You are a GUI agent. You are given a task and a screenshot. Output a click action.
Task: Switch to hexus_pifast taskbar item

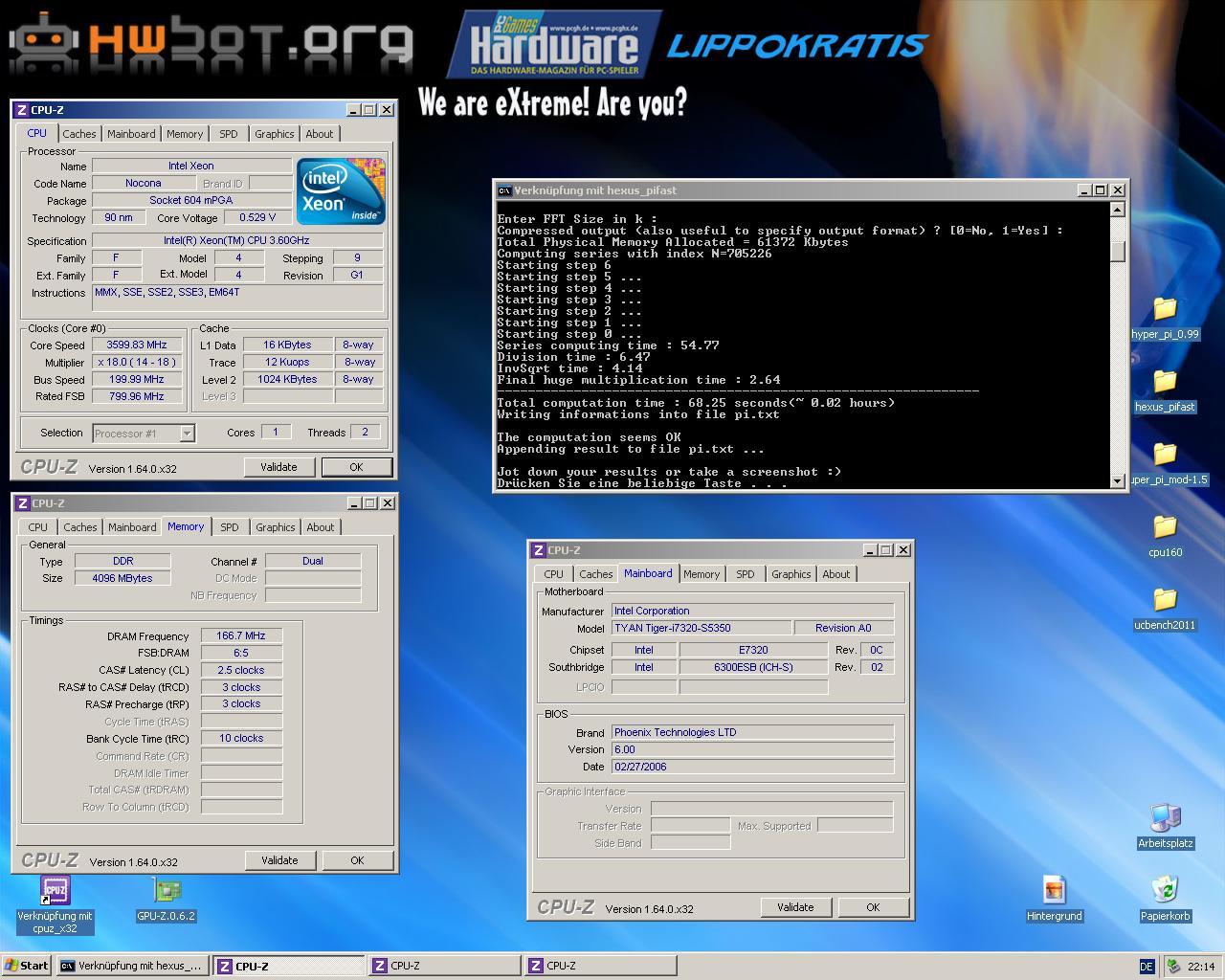pyautogui.click(x=132, y=966)
